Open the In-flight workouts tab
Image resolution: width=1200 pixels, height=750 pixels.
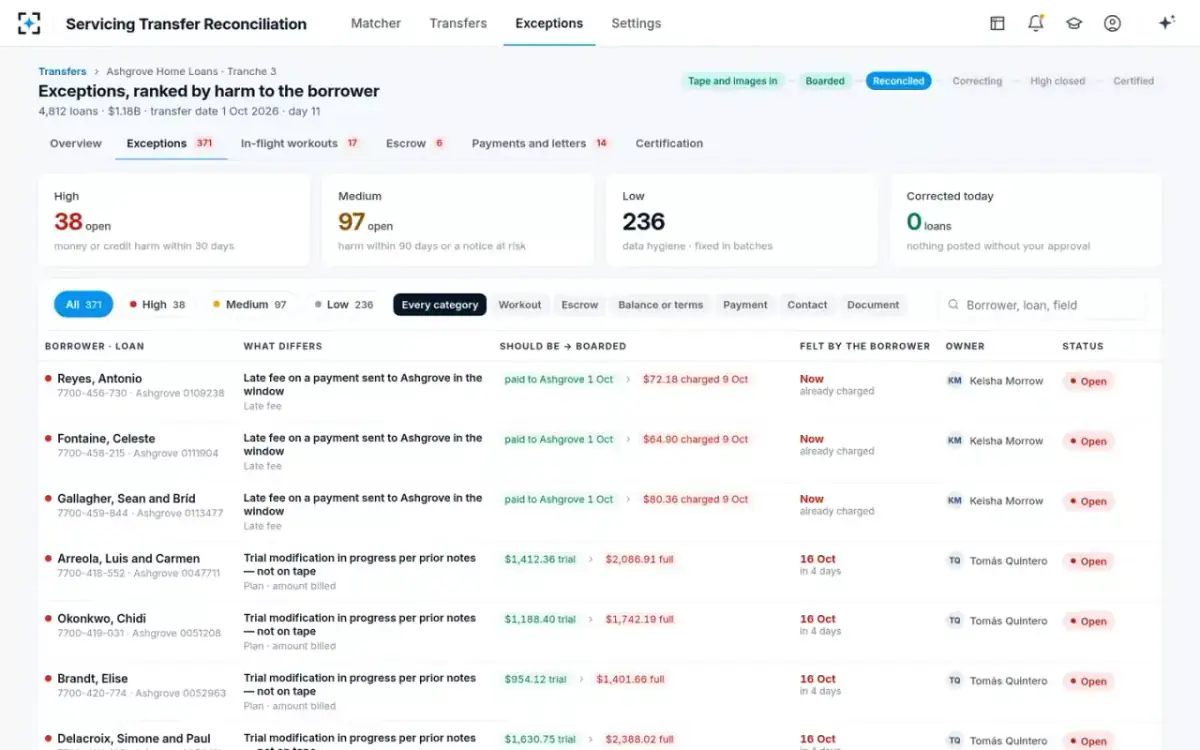[x=300, y=143]
